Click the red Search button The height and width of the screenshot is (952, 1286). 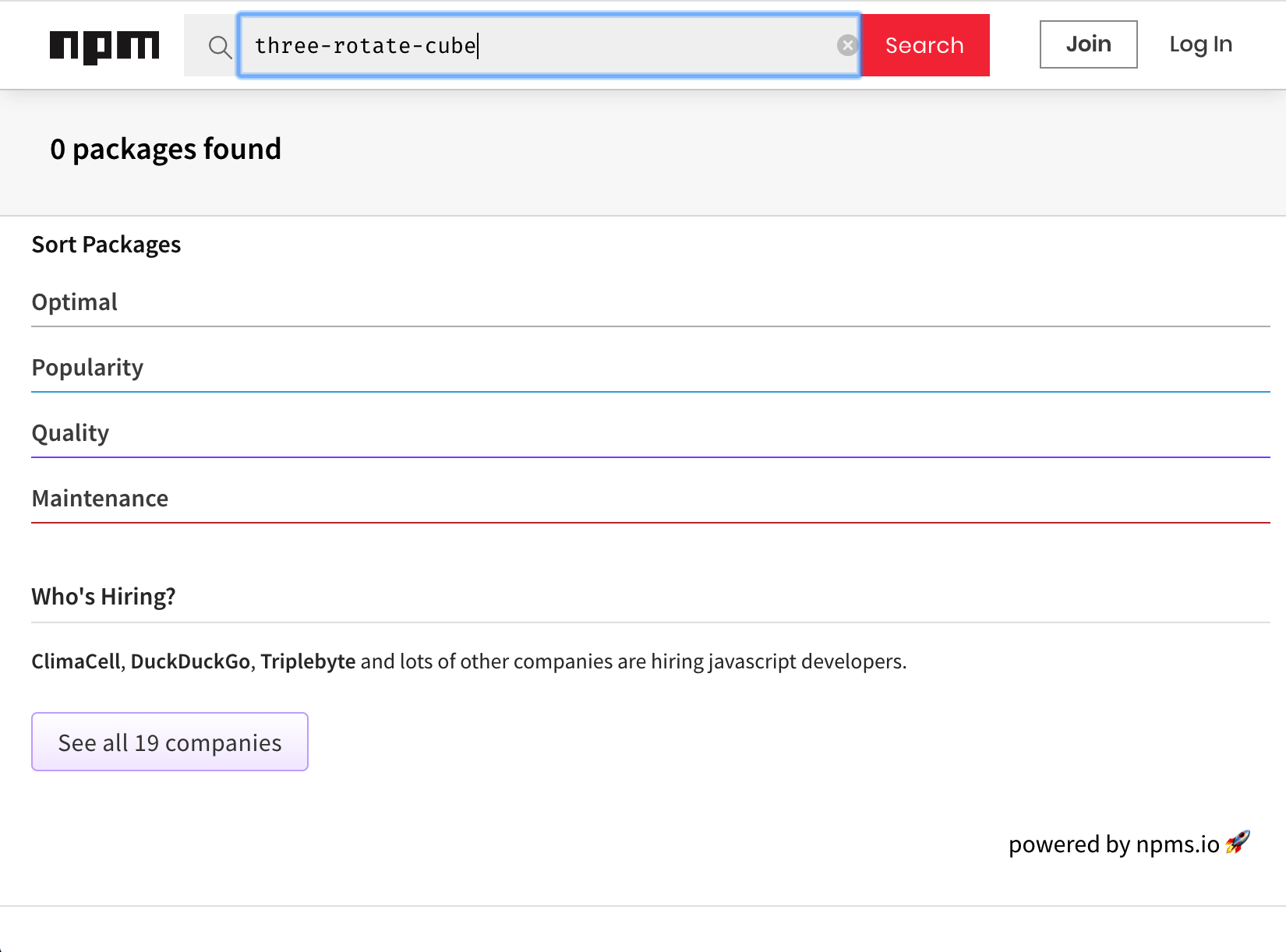click(x=925, y=45)
